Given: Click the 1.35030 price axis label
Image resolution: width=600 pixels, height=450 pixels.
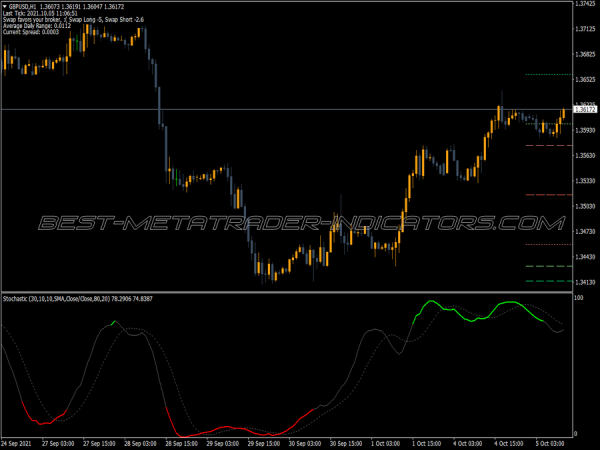Looking at the screenshot, I should (585, 206).
